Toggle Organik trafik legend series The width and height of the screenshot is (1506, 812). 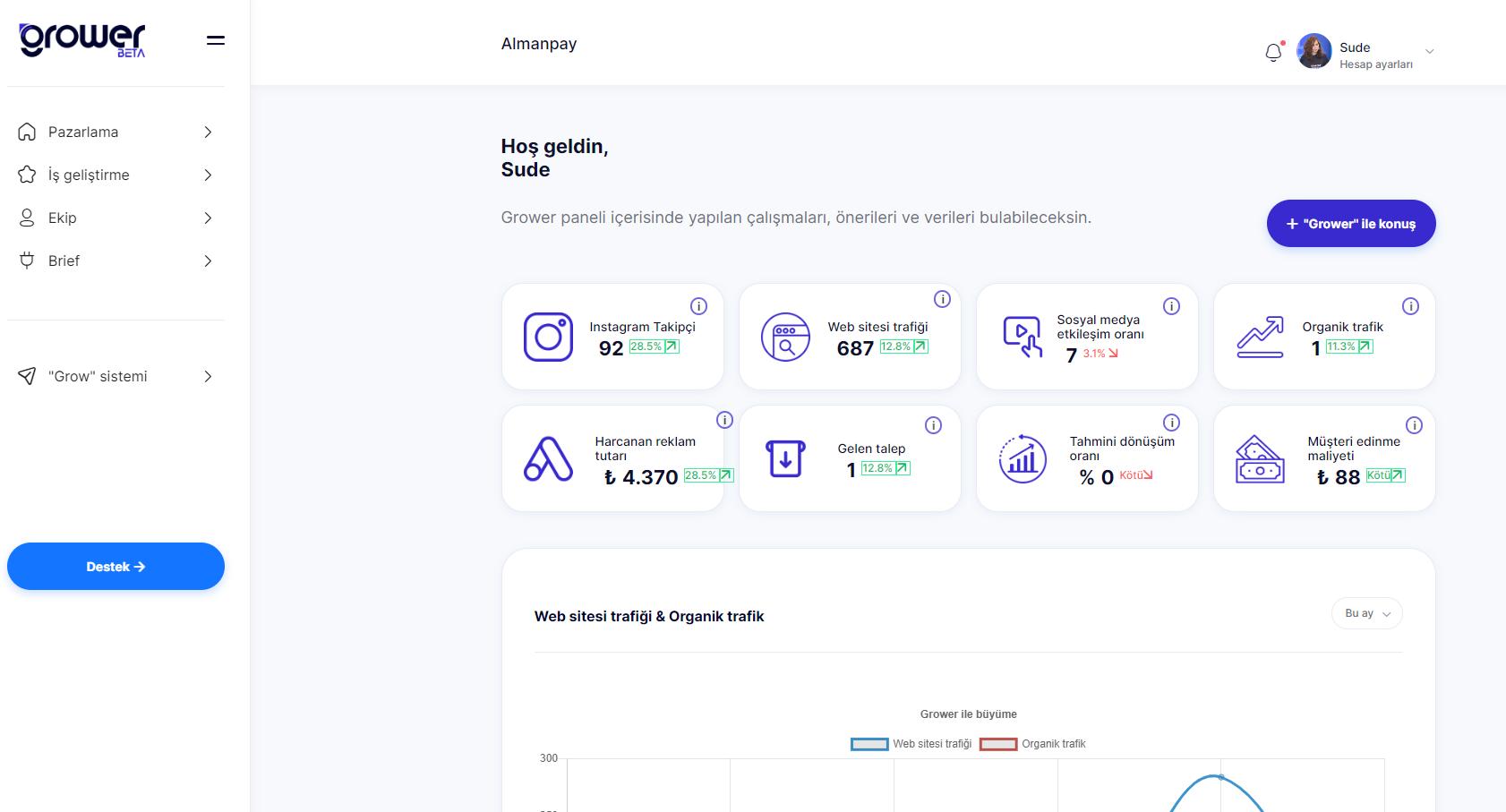[1032, 744]
